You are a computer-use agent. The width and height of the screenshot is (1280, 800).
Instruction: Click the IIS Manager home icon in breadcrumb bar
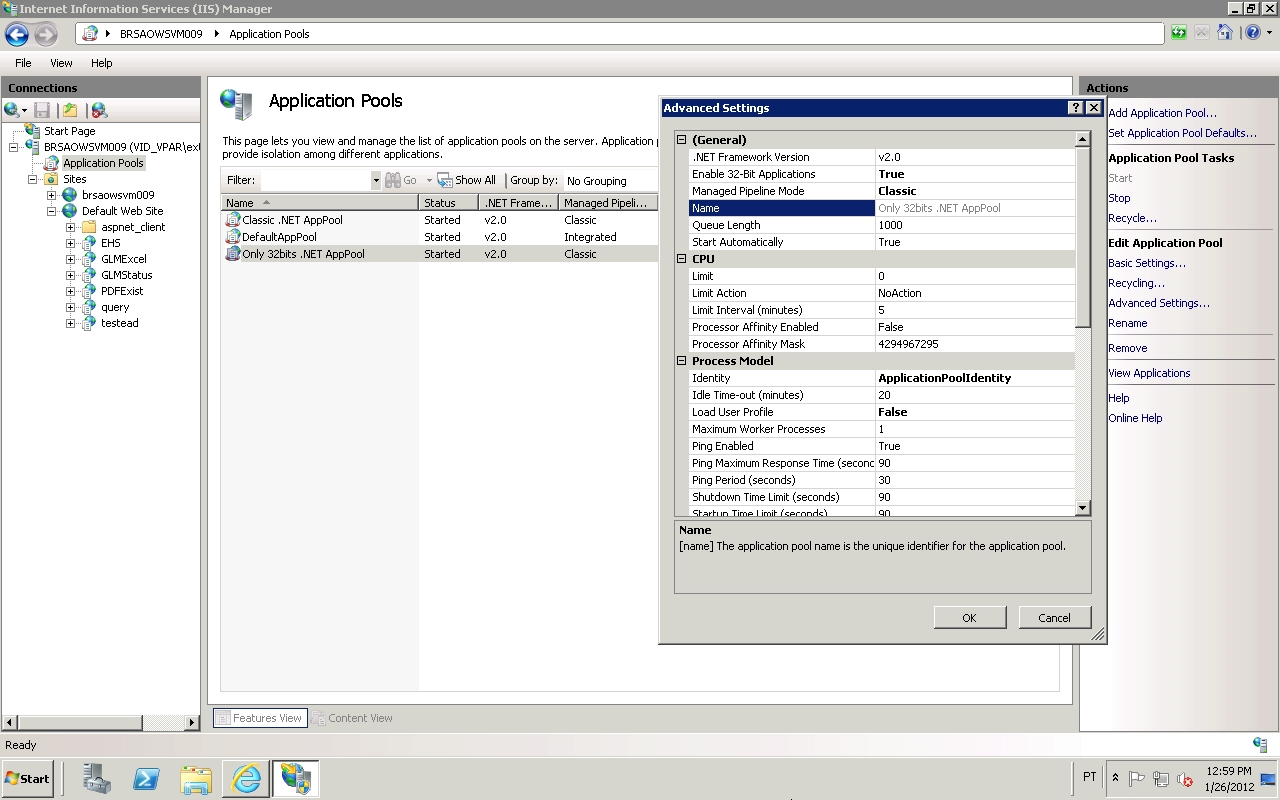point(89,33)
